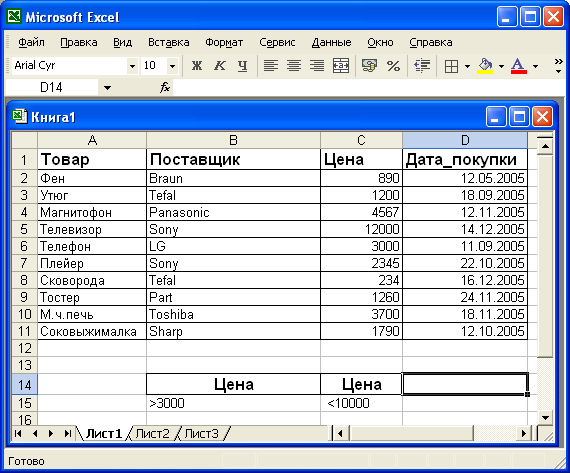Open font name dropdown Arial Cyr

point(132,66)
